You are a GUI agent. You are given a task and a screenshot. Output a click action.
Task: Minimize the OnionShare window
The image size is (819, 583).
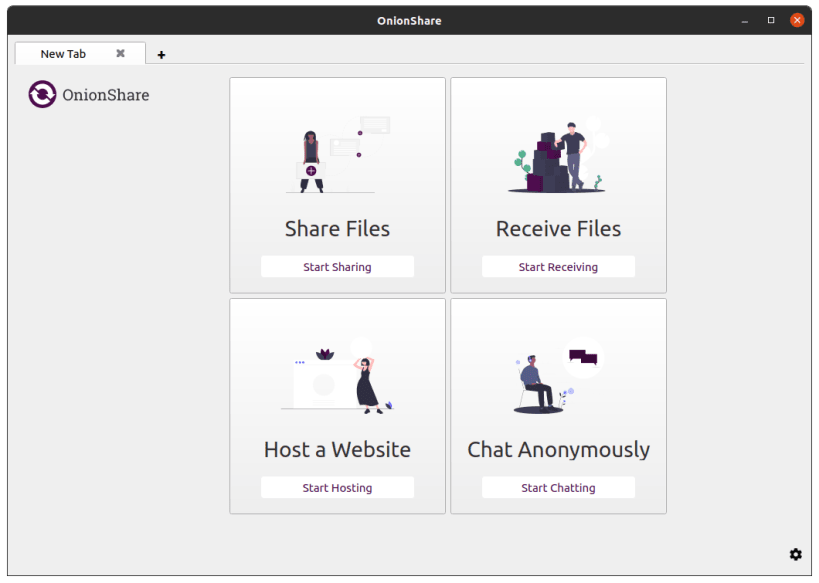coord(744,20)
